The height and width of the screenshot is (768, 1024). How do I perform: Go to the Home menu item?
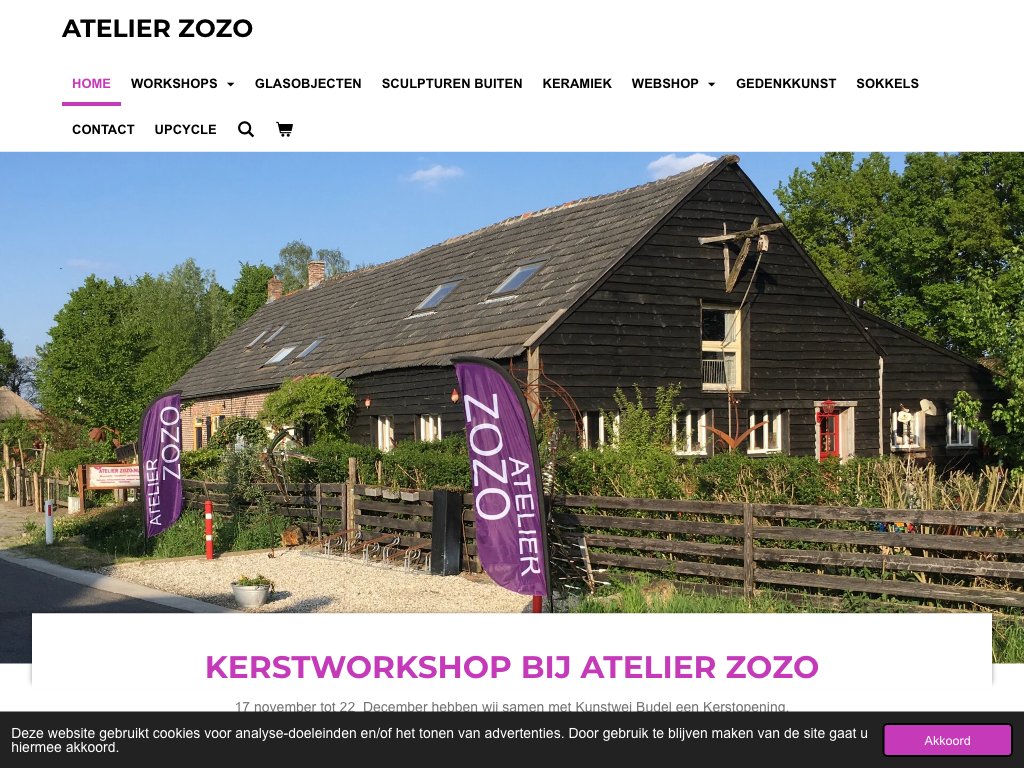coord(91,84)
